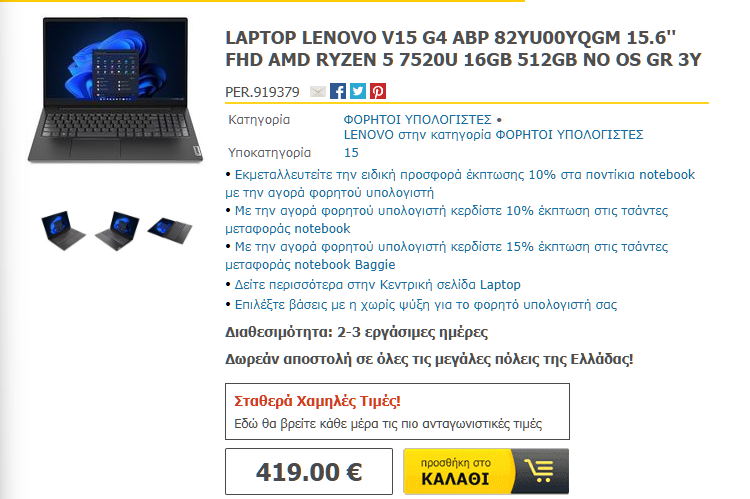
Task: Share product via email envelope icon
Action: coord(318,91)
